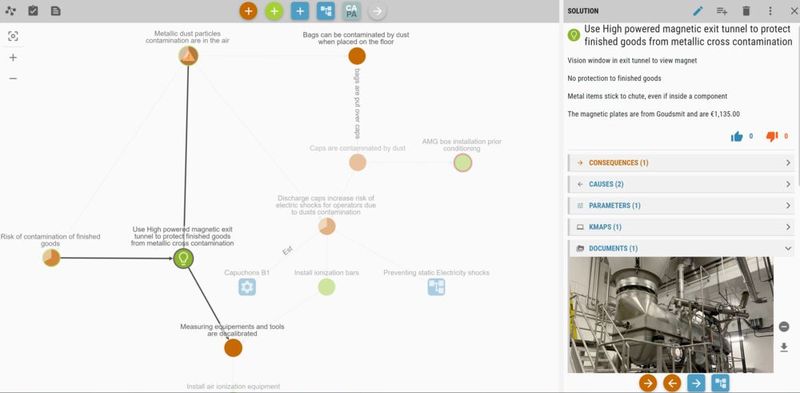800x393 pixels.
Task: Click the playlist-add icon in Solution header
Action: tap(721, 11)
